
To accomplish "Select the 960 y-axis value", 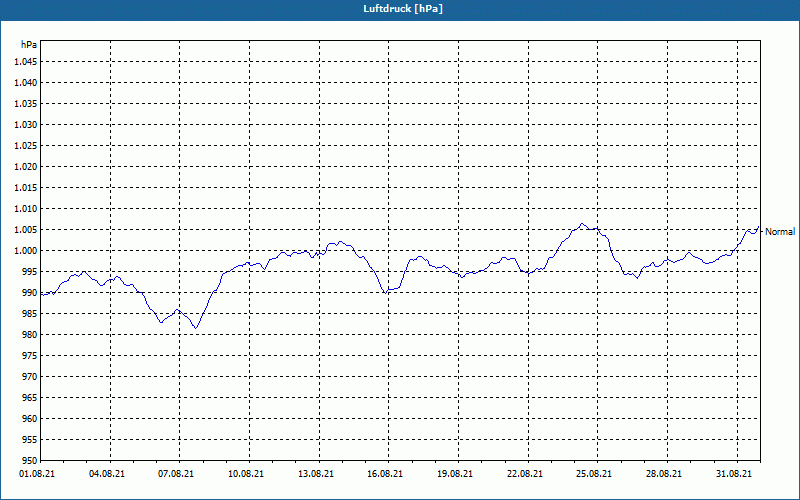I will coord(29,418).
